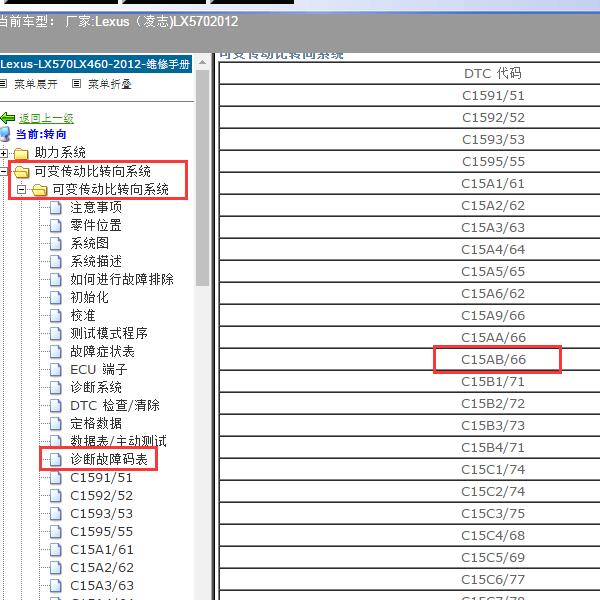600x600 pixels.
Task: Open the ECU 端子 document icon
Action: (x=56, y=370)
